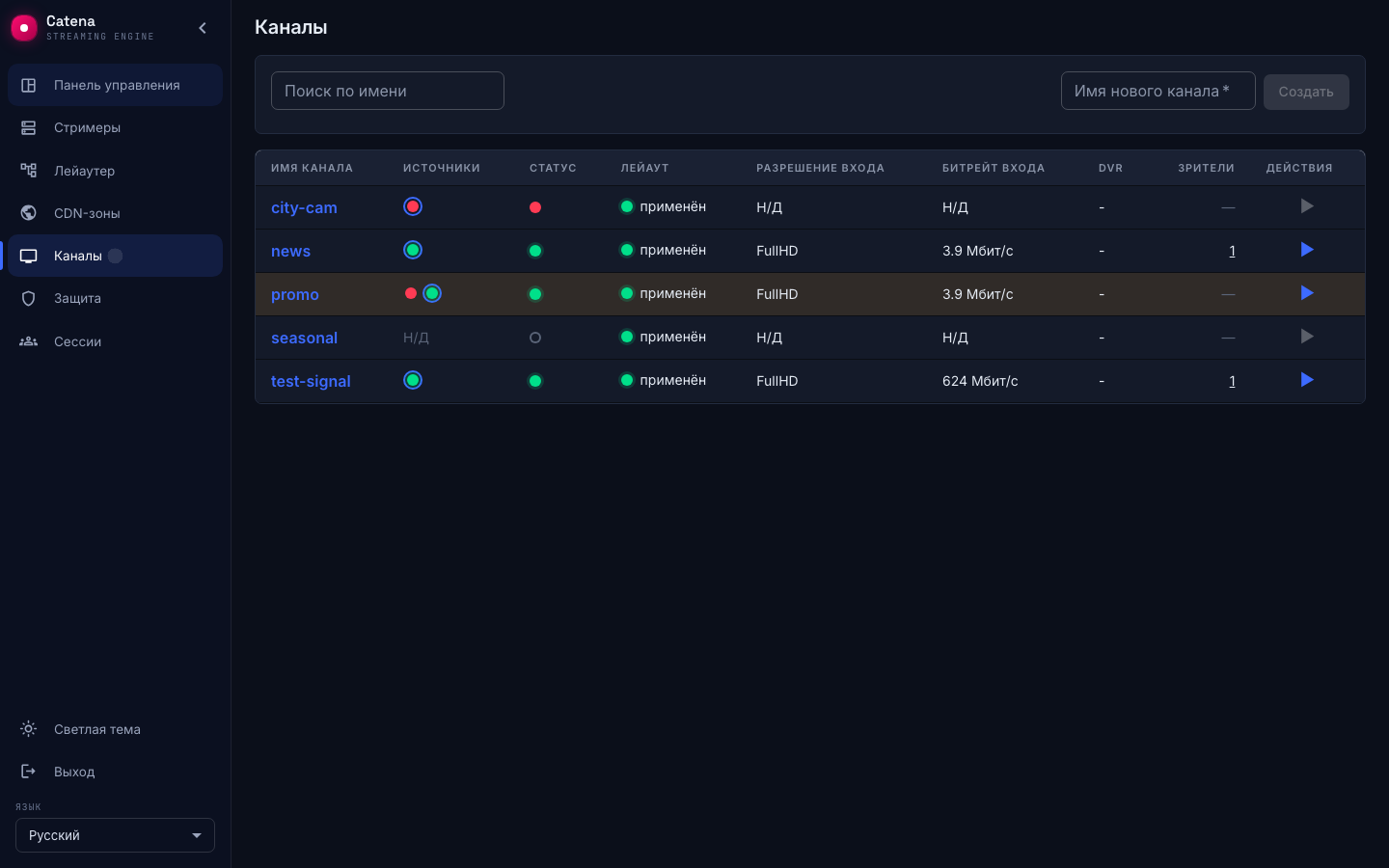This screenshot has width=1389, height=868.
Task: Open the Лейаутер section
Action: pyautogui.click(x=115, y=171)
